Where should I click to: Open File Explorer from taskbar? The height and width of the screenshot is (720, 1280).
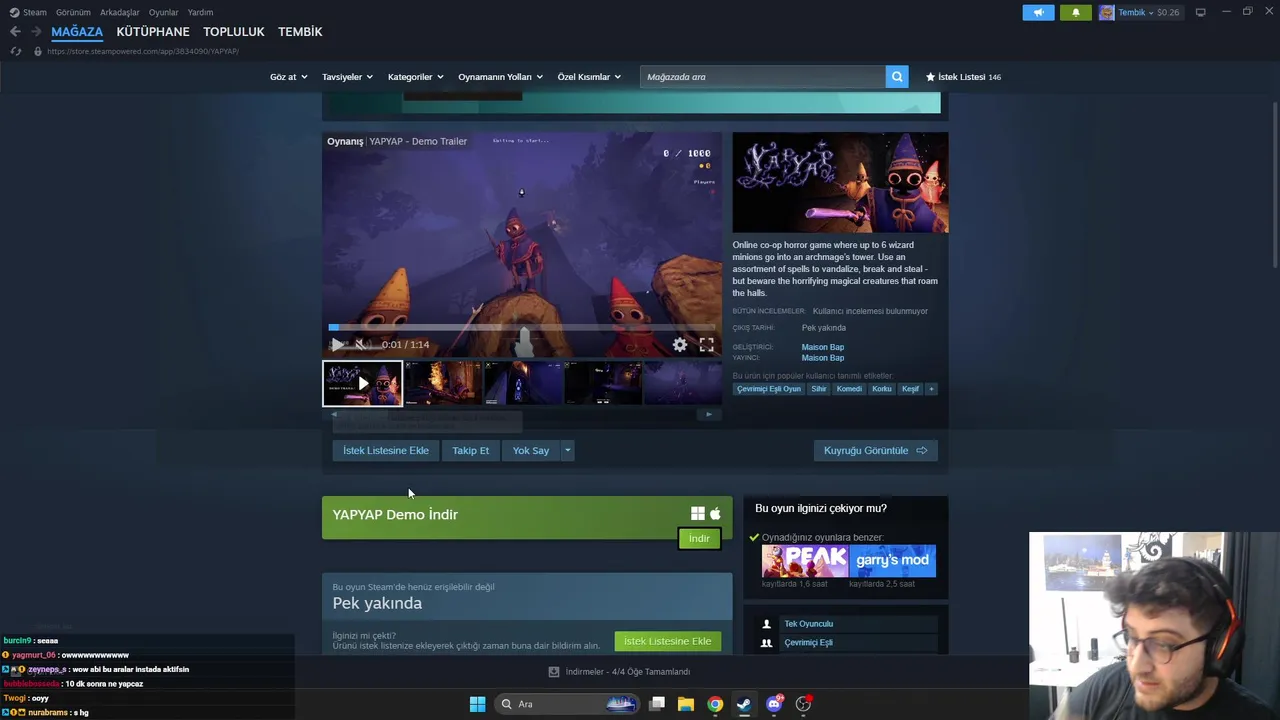coord(686,704)
